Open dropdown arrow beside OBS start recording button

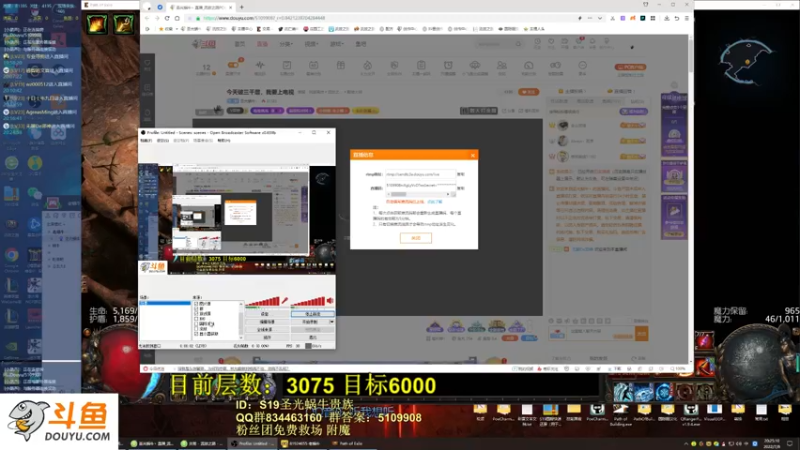tap(332, 322)
